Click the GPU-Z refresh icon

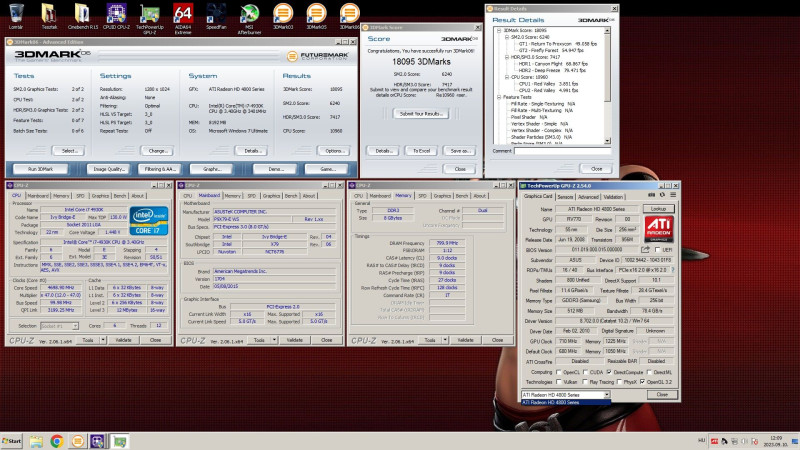(662, 195)
